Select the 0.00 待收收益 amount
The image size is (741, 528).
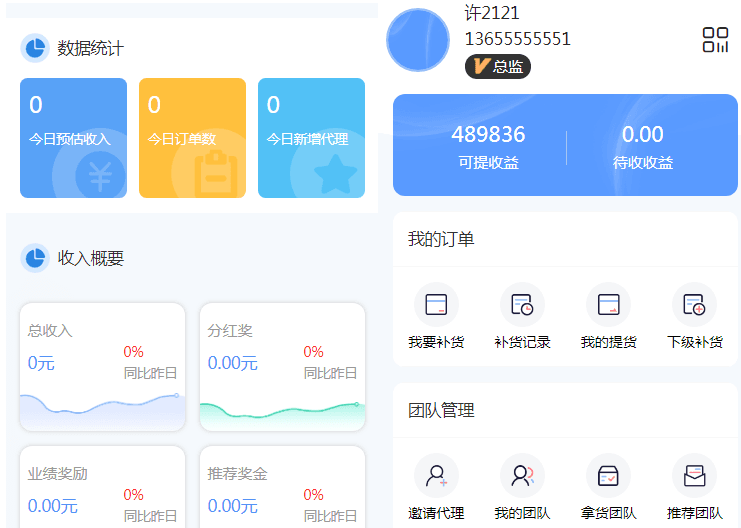(x=643, y=134)
